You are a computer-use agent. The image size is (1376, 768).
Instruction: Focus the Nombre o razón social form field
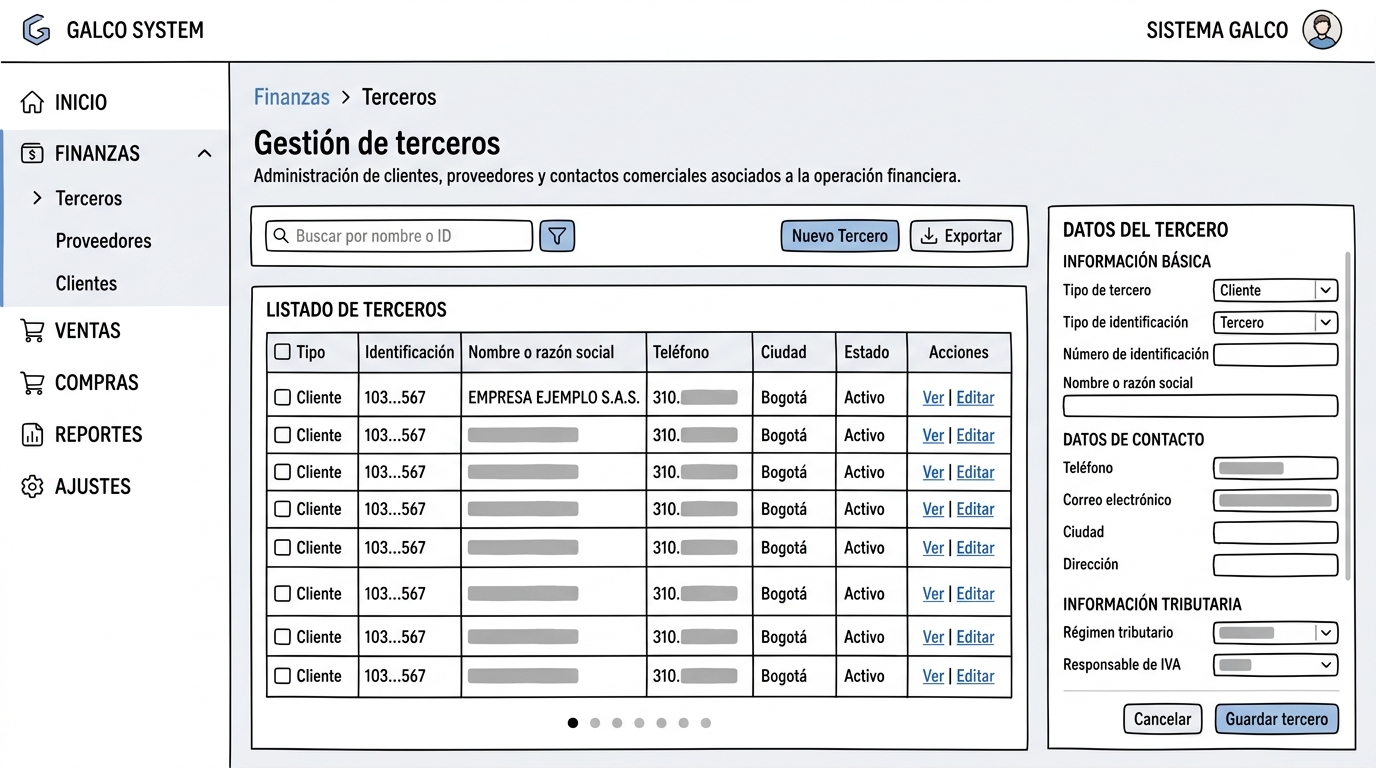1200,405
